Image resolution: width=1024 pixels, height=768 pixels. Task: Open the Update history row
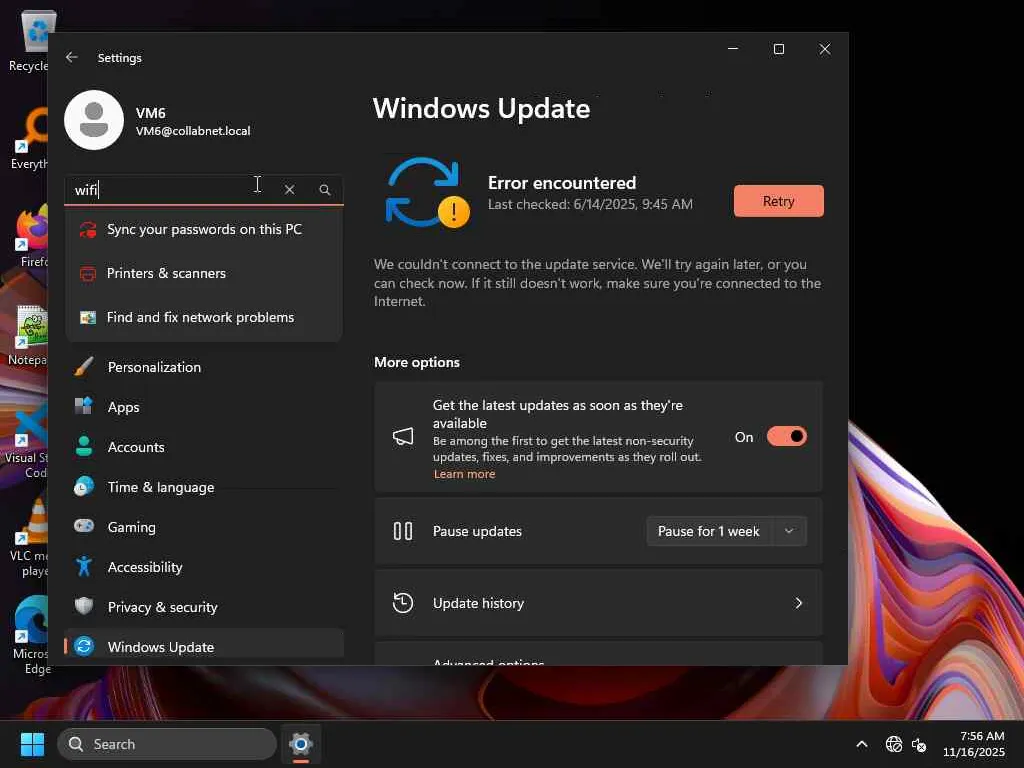click(598, 603)
